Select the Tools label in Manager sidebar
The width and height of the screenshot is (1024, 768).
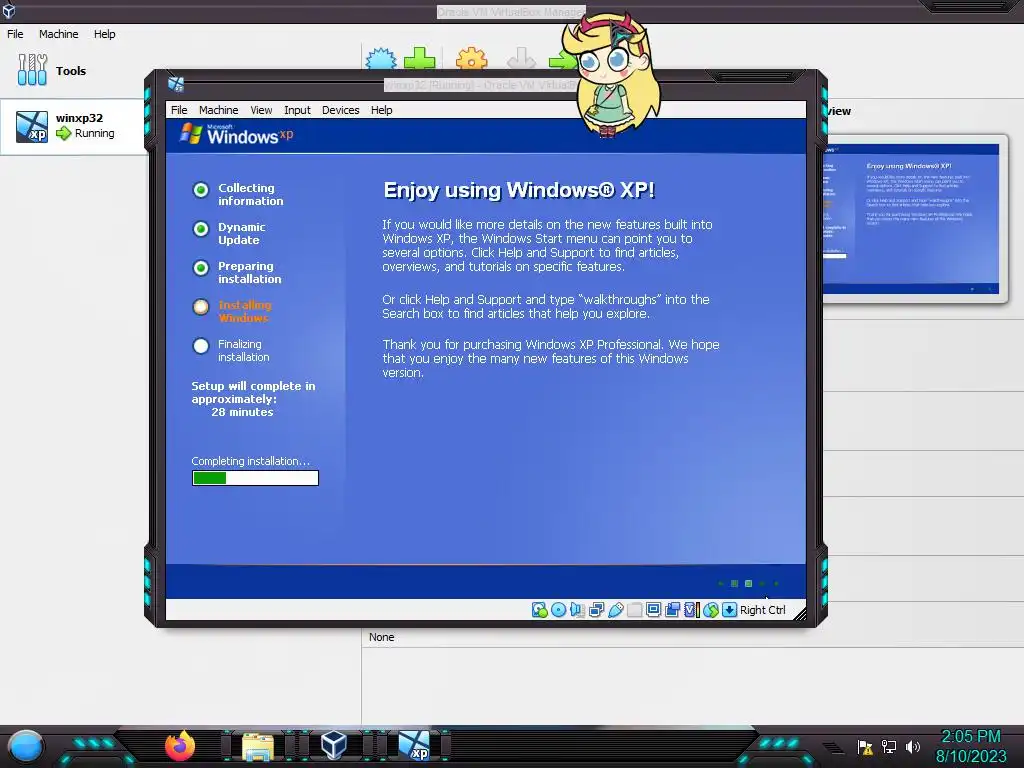[x=71, y=71]
